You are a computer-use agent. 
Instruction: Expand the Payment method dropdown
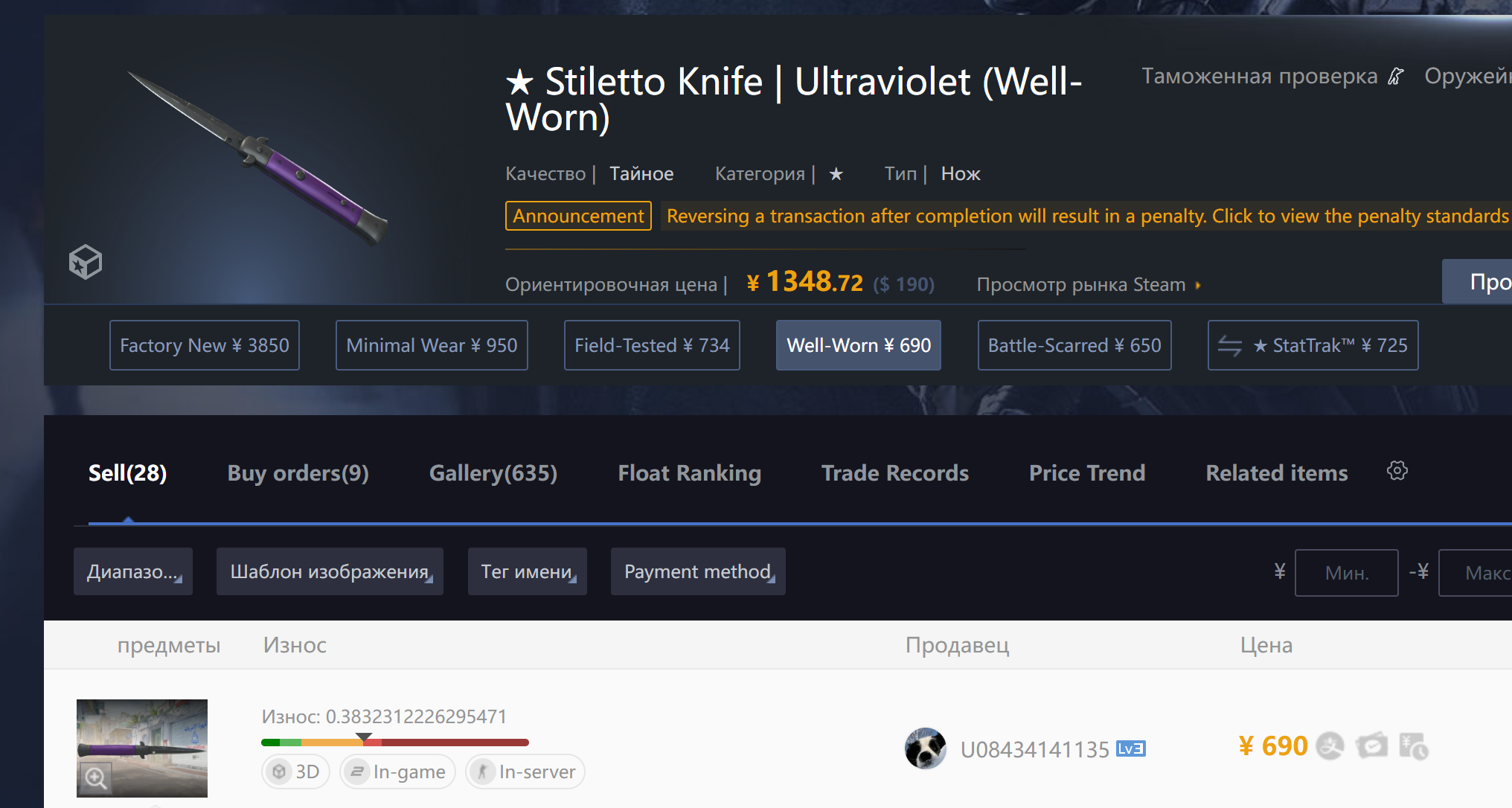pos(698,571)
